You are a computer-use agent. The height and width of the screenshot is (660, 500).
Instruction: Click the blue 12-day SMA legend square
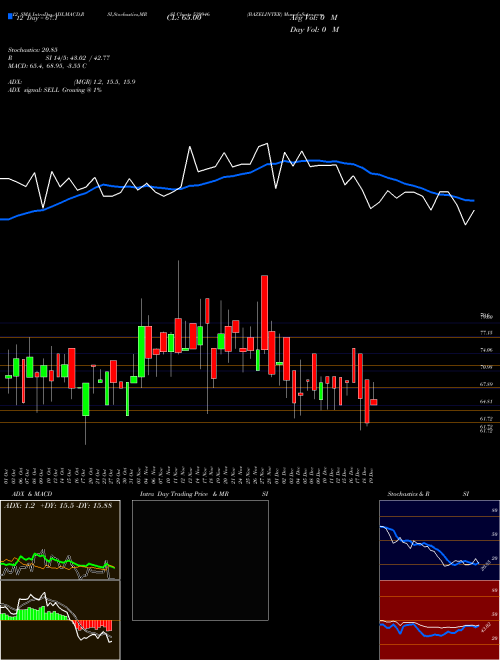click(x=11, y=17)
